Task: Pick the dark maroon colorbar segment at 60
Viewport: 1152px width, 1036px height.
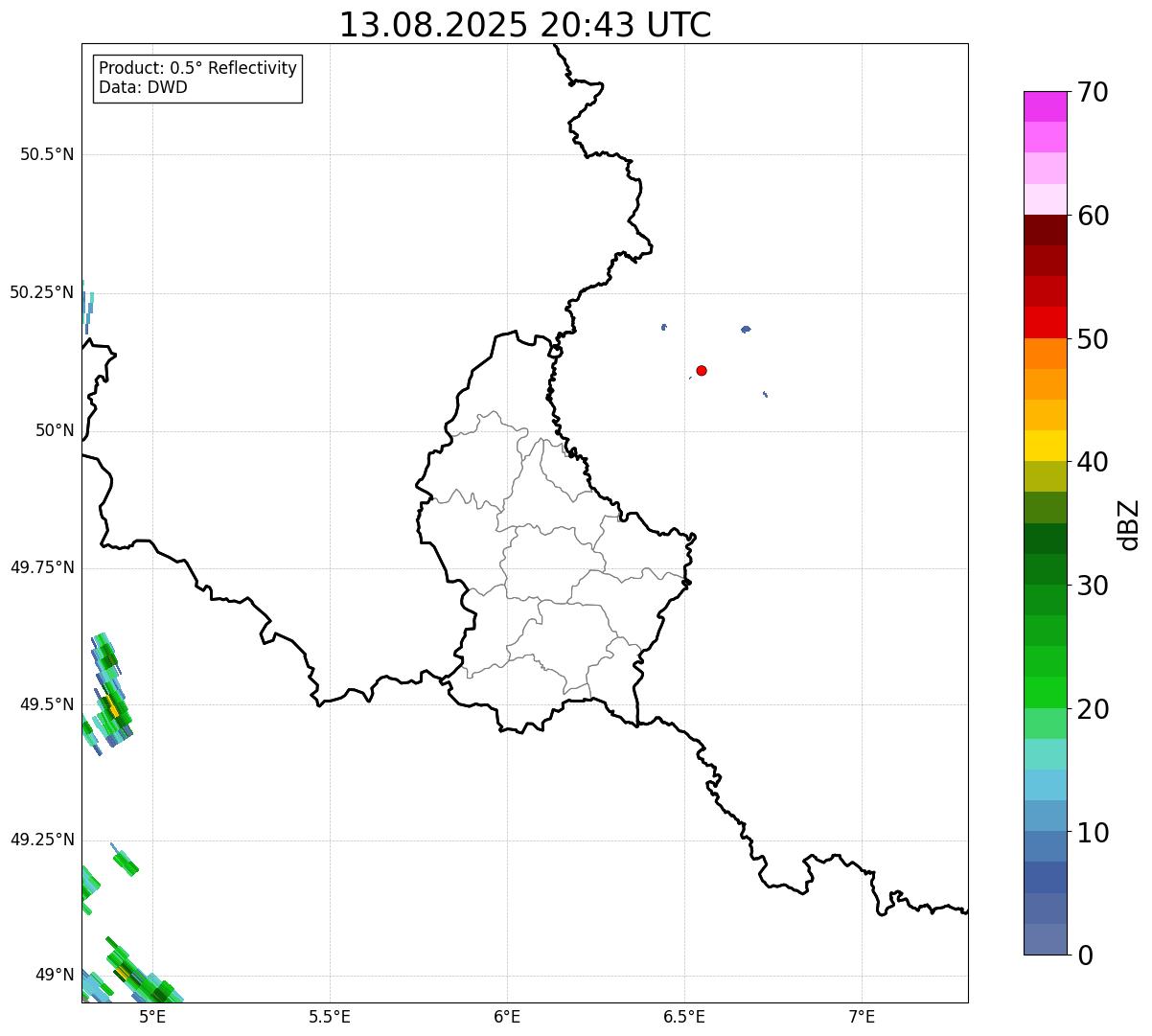Action: point(1045,230)
